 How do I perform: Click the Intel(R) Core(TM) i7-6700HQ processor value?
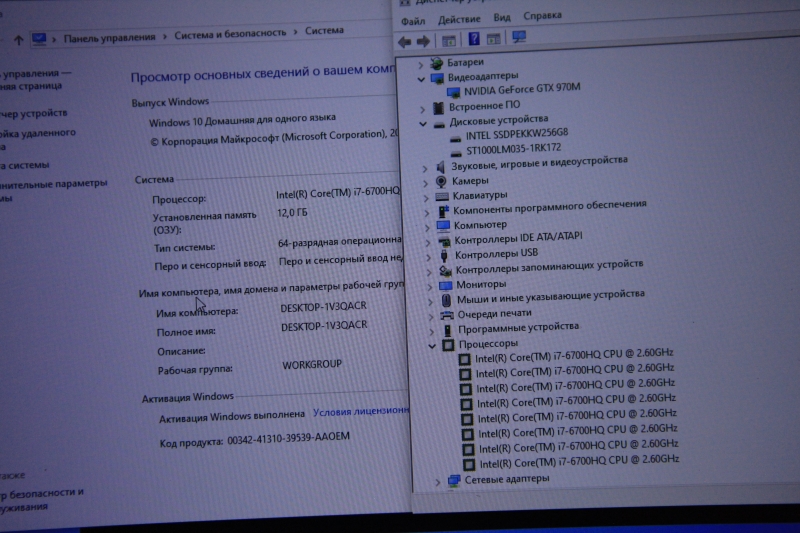[338, 193]
